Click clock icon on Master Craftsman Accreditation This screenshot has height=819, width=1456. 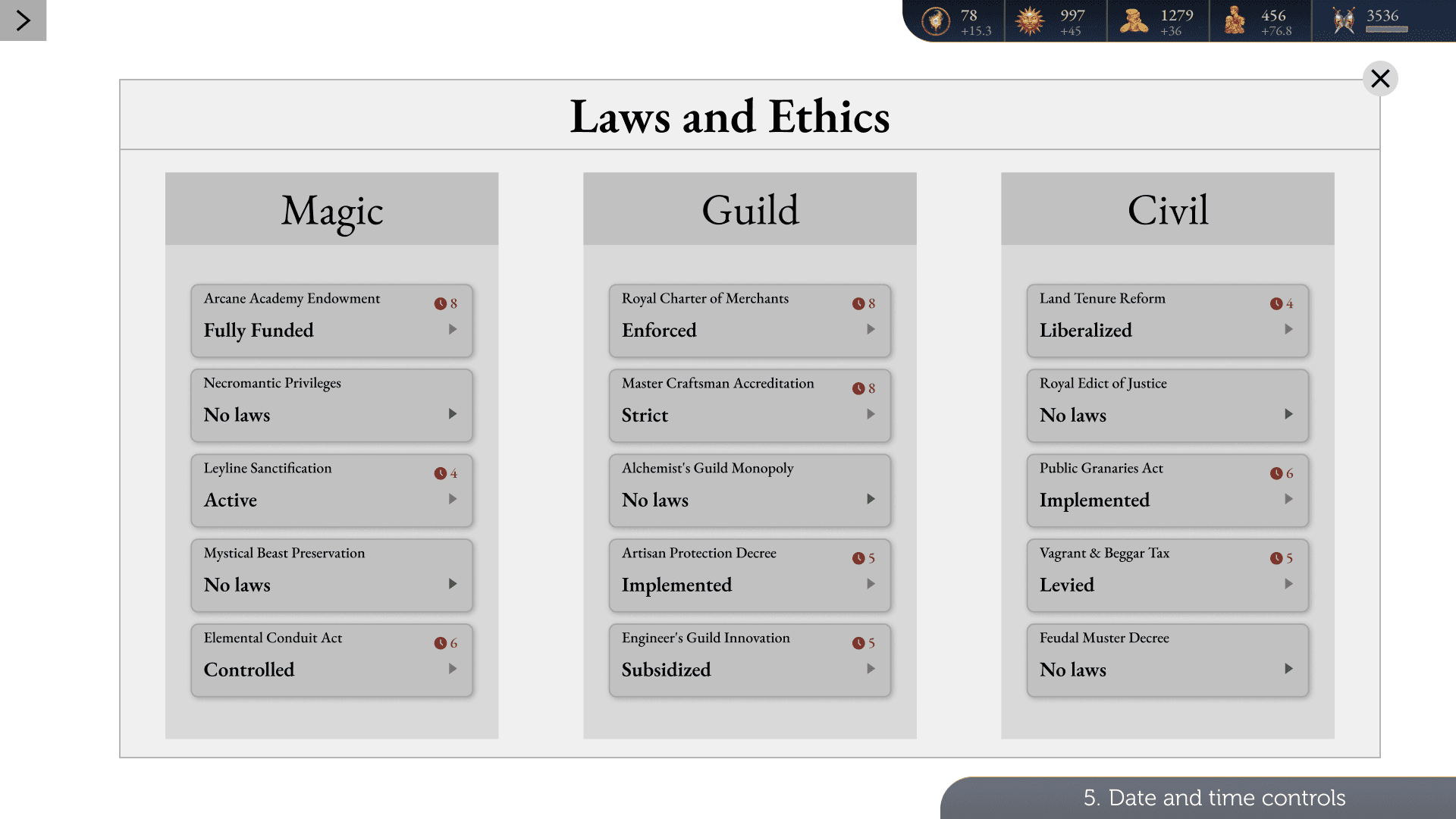coord(858,388)
